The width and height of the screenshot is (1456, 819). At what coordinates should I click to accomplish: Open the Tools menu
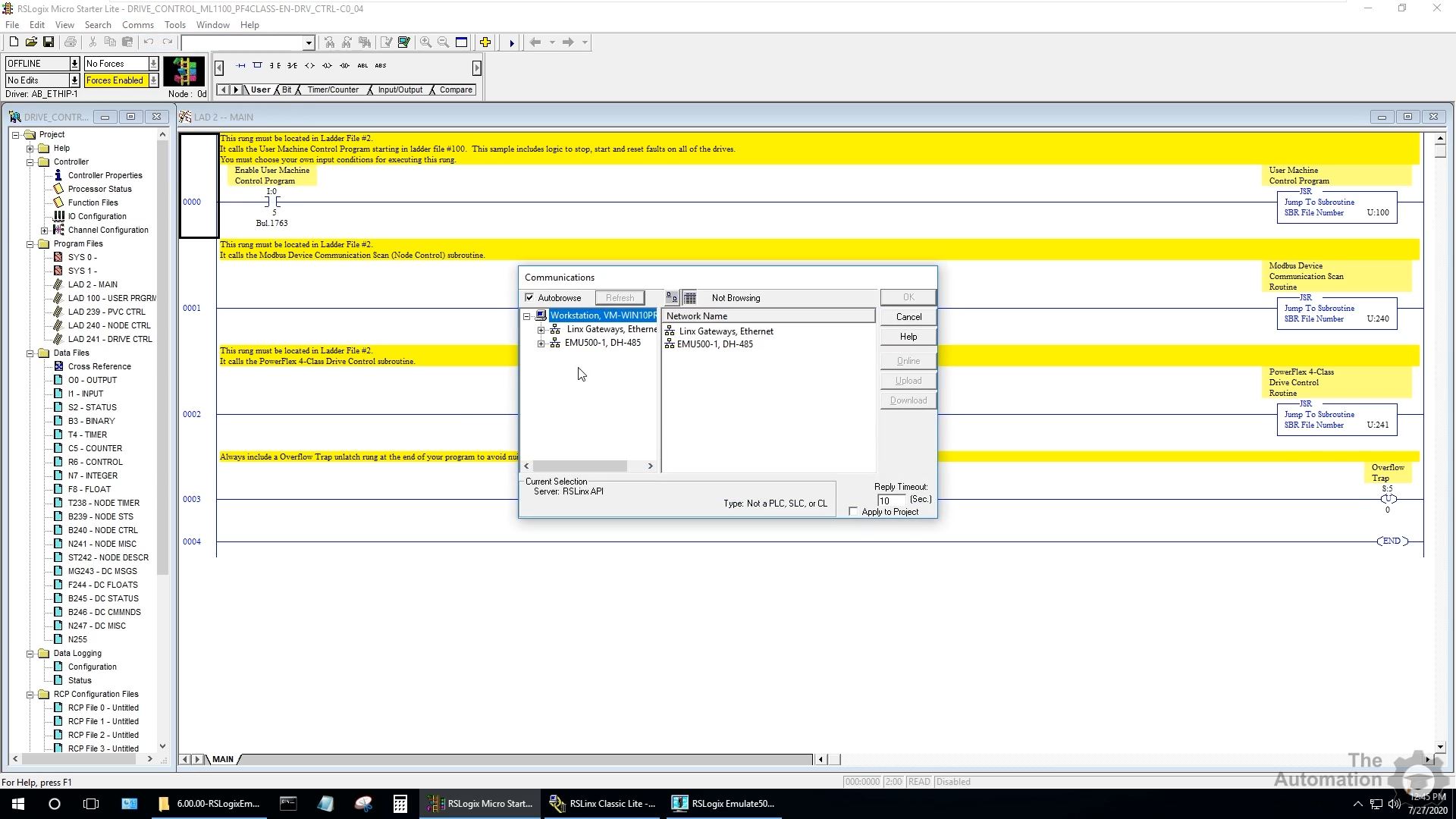tap(175, 25)
